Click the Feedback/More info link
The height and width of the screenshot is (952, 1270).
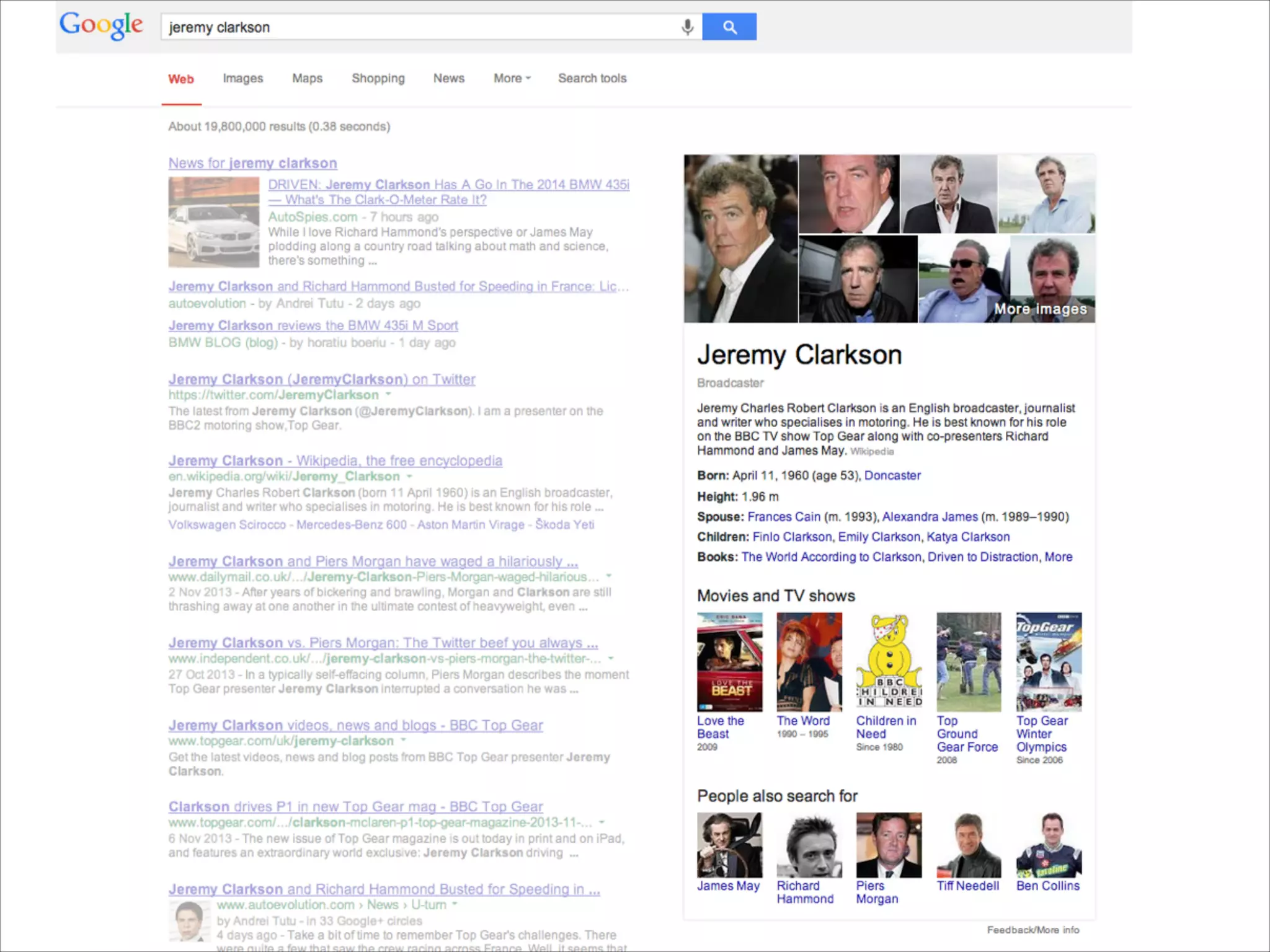[x=1033, y=930]
